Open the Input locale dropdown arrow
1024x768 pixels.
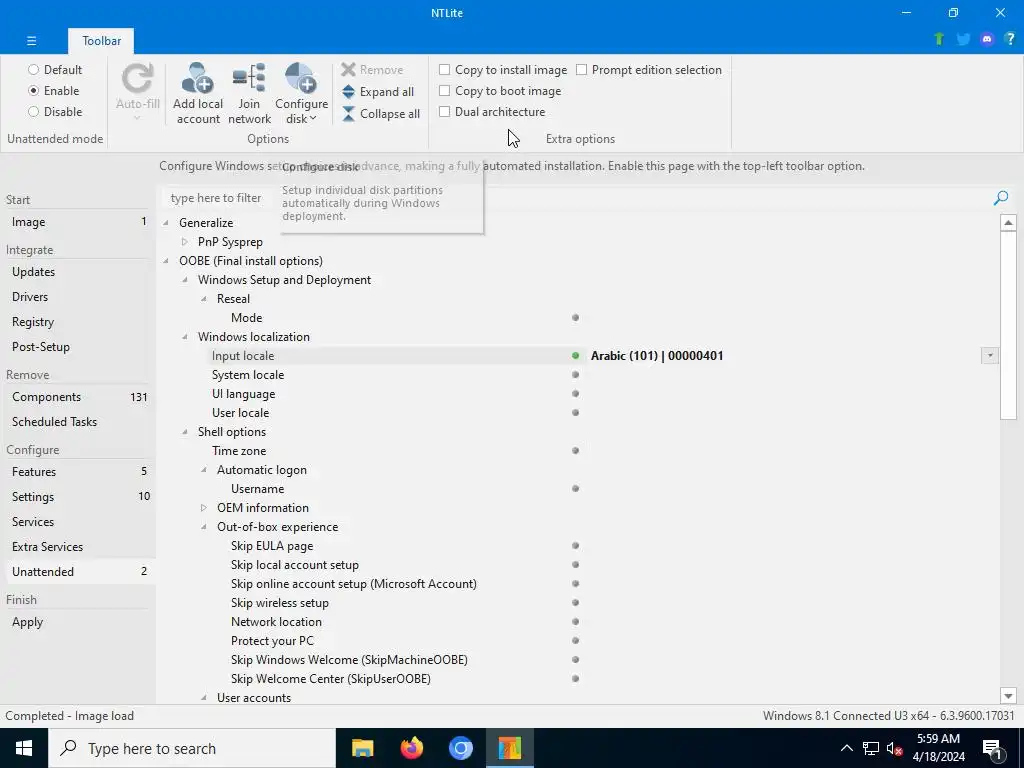coord(989,356)
